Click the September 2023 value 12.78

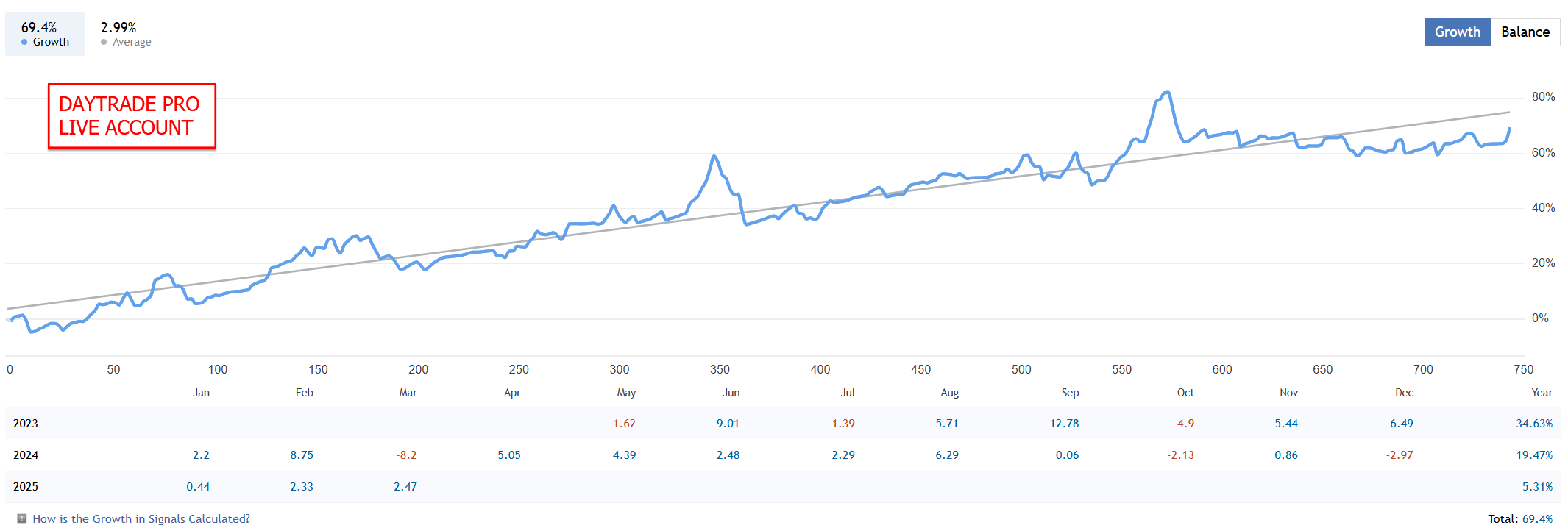pyautogui.click(x=1064, y=424)
